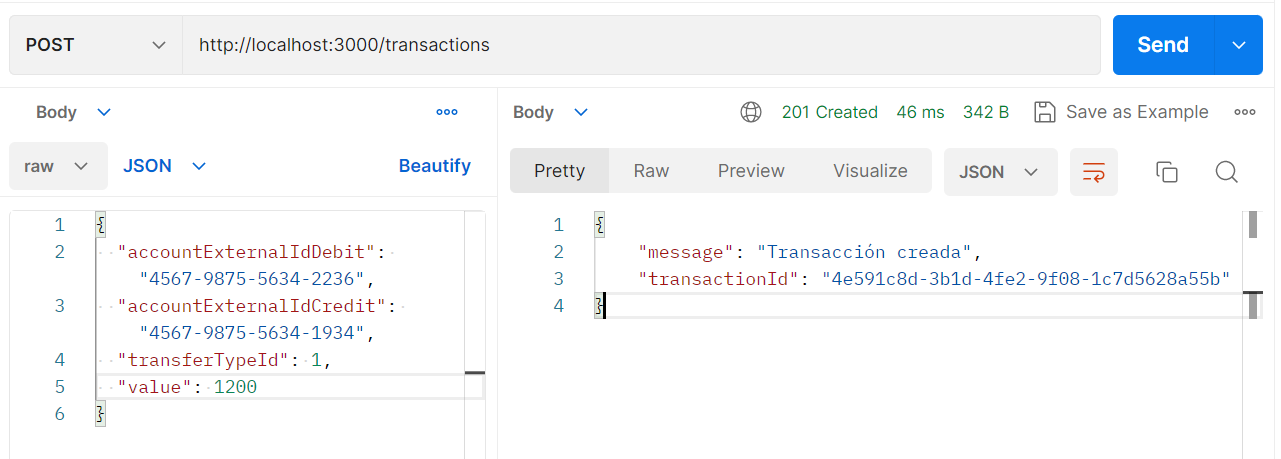Click the 46 ms response time

[920, 112]
